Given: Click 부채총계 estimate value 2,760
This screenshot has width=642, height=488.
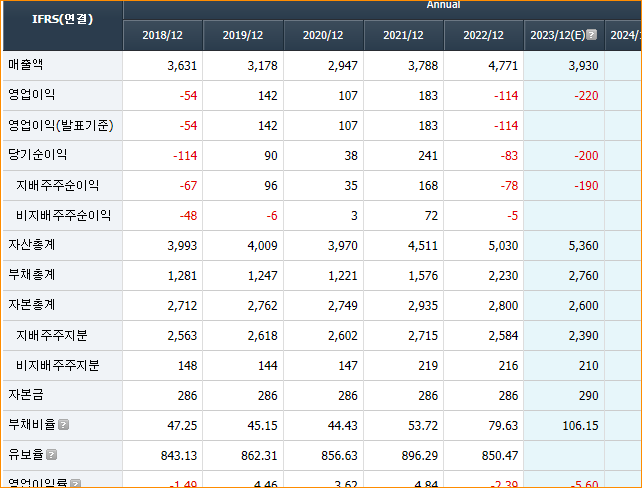Looking at the screenshot, I should [x=583, y=276].
